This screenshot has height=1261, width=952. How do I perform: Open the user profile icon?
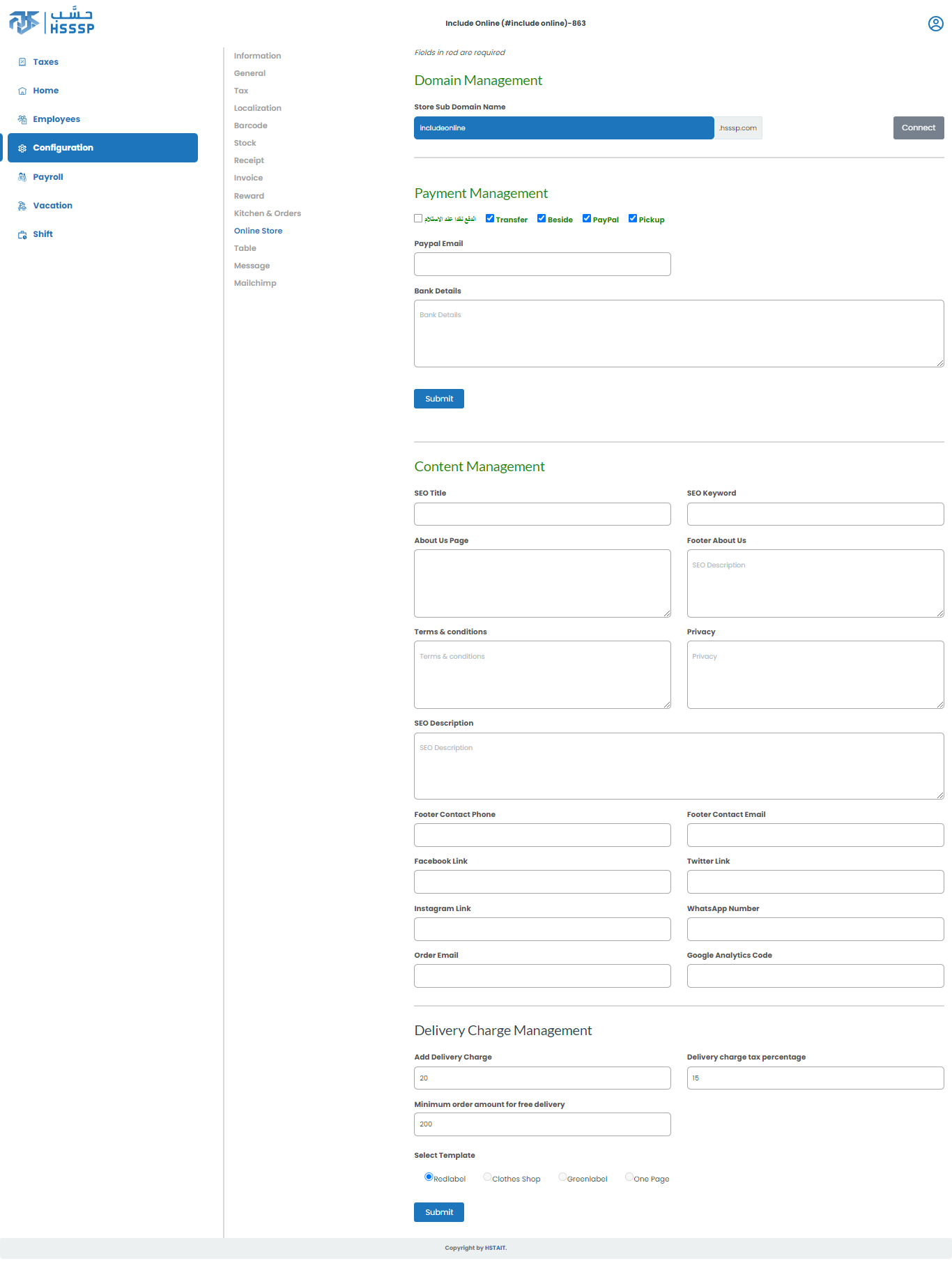(935, 24)
